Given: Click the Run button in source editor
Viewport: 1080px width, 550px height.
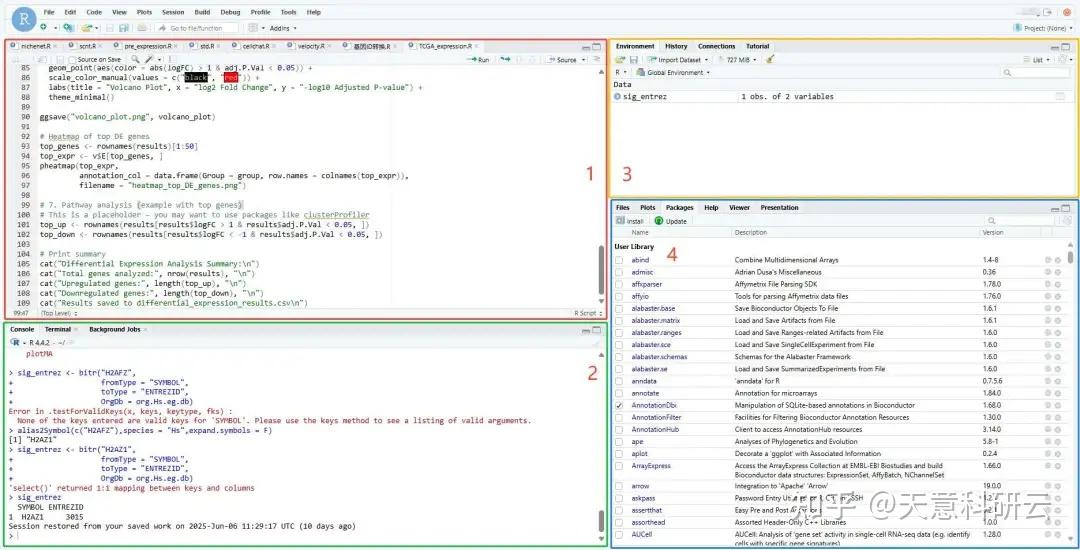Looking at the screenshot, I should pos(478,60).
